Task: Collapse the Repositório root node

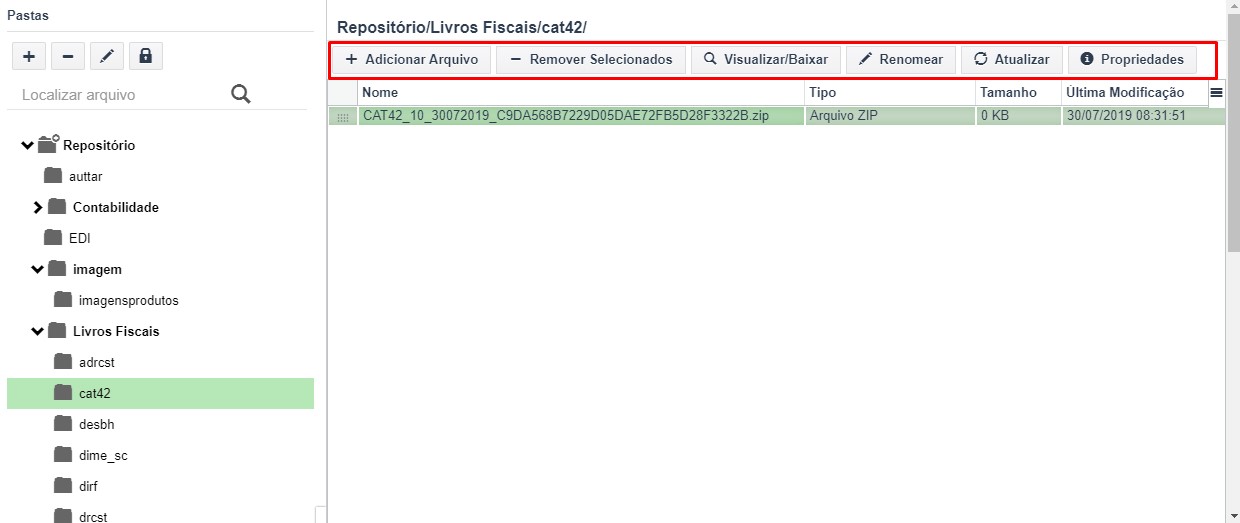Action: coord(27,146)
